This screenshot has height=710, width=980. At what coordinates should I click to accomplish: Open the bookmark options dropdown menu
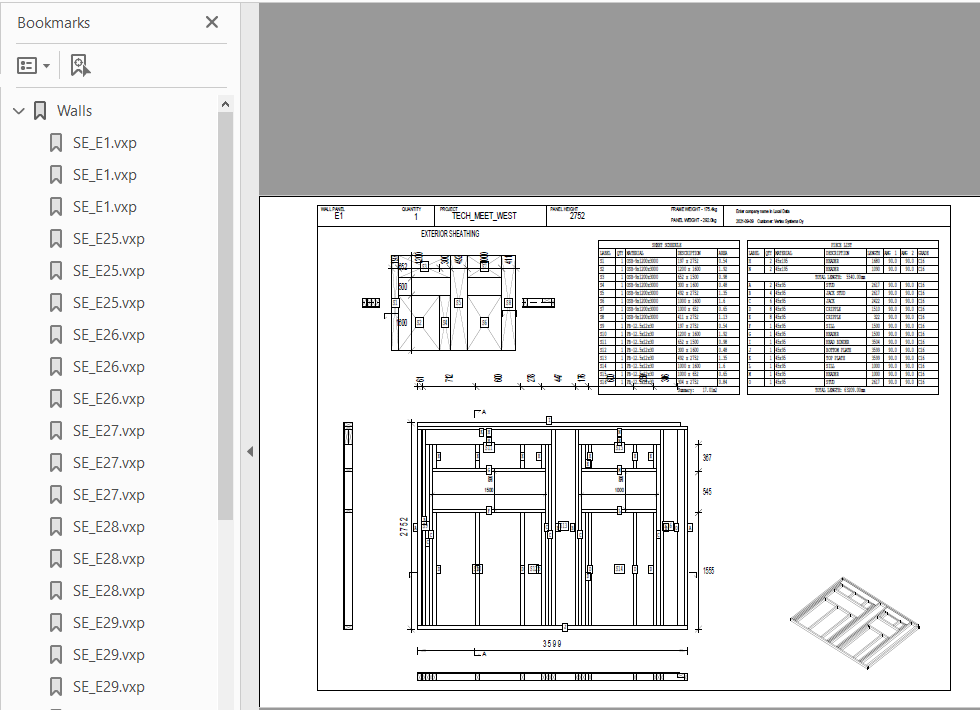coord(34,65)
